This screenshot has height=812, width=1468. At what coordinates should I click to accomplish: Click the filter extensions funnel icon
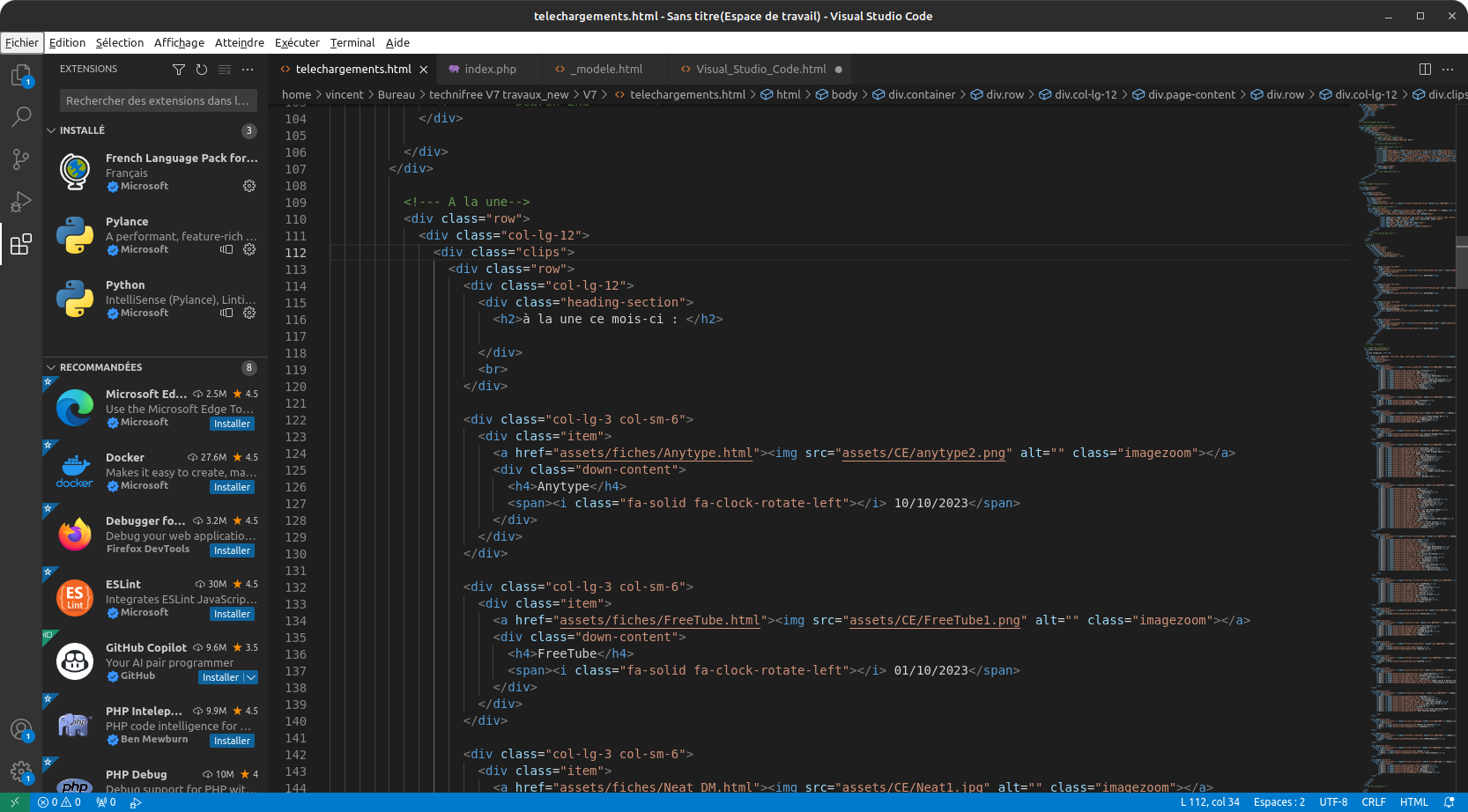coord(179,69)
